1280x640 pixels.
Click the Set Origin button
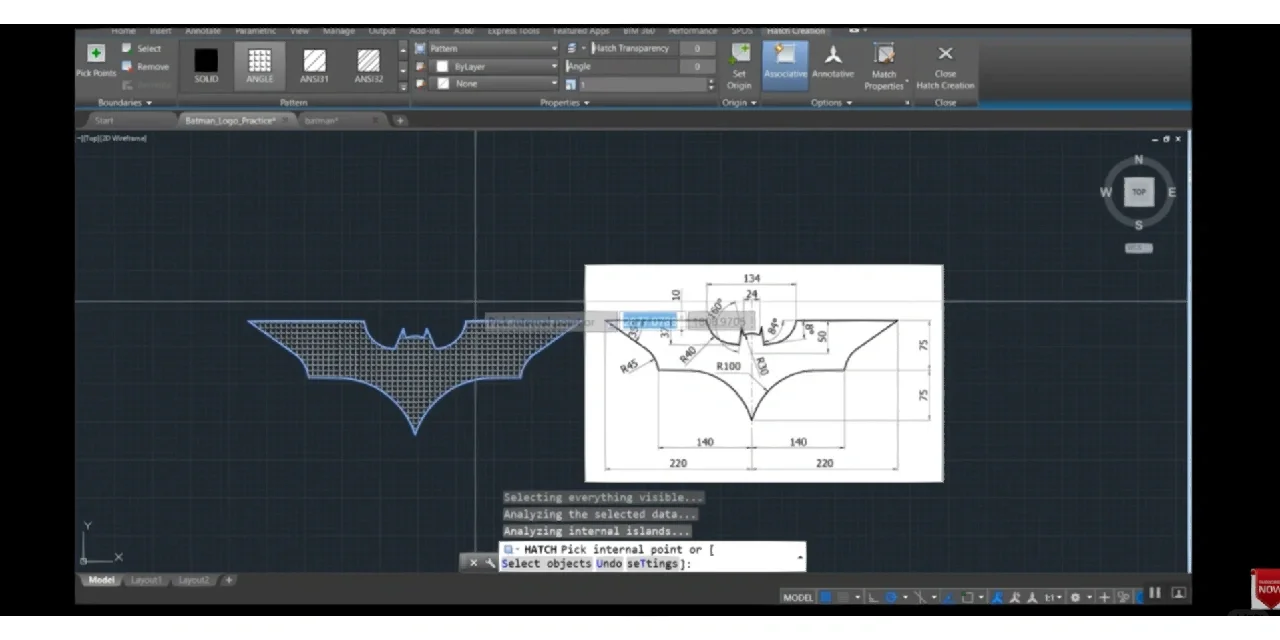coord(739,66)
